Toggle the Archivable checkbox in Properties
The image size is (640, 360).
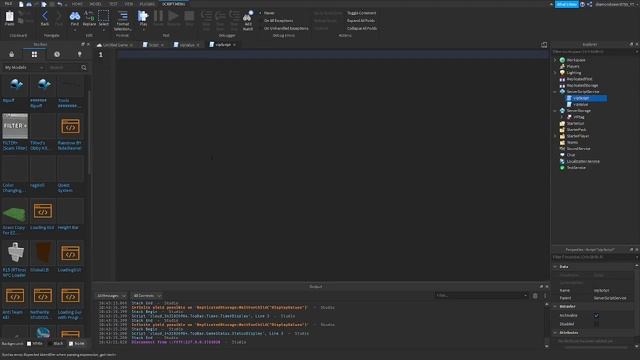(596, 316)
